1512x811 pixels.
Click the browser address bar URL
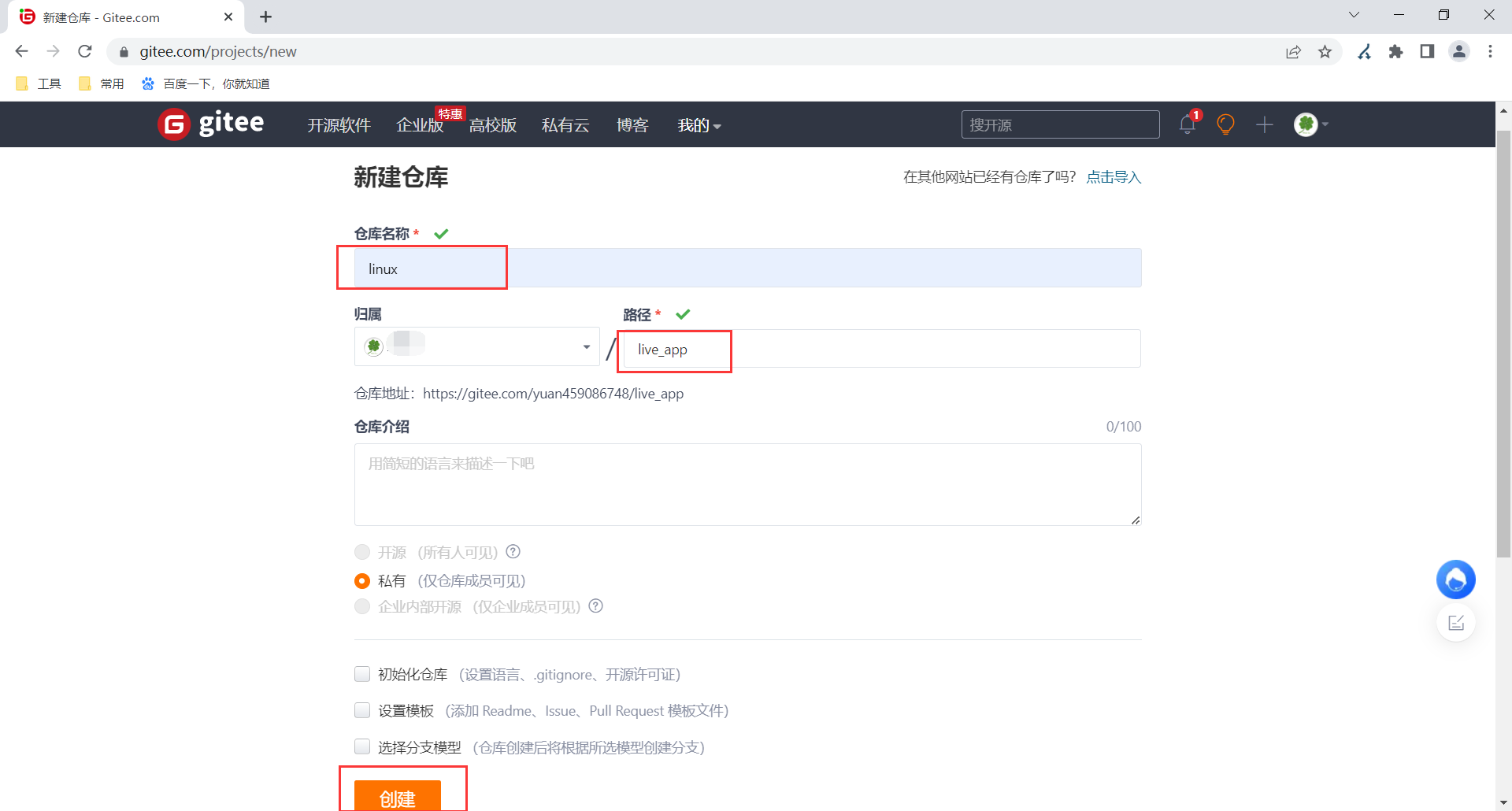[x=218, y=51]
